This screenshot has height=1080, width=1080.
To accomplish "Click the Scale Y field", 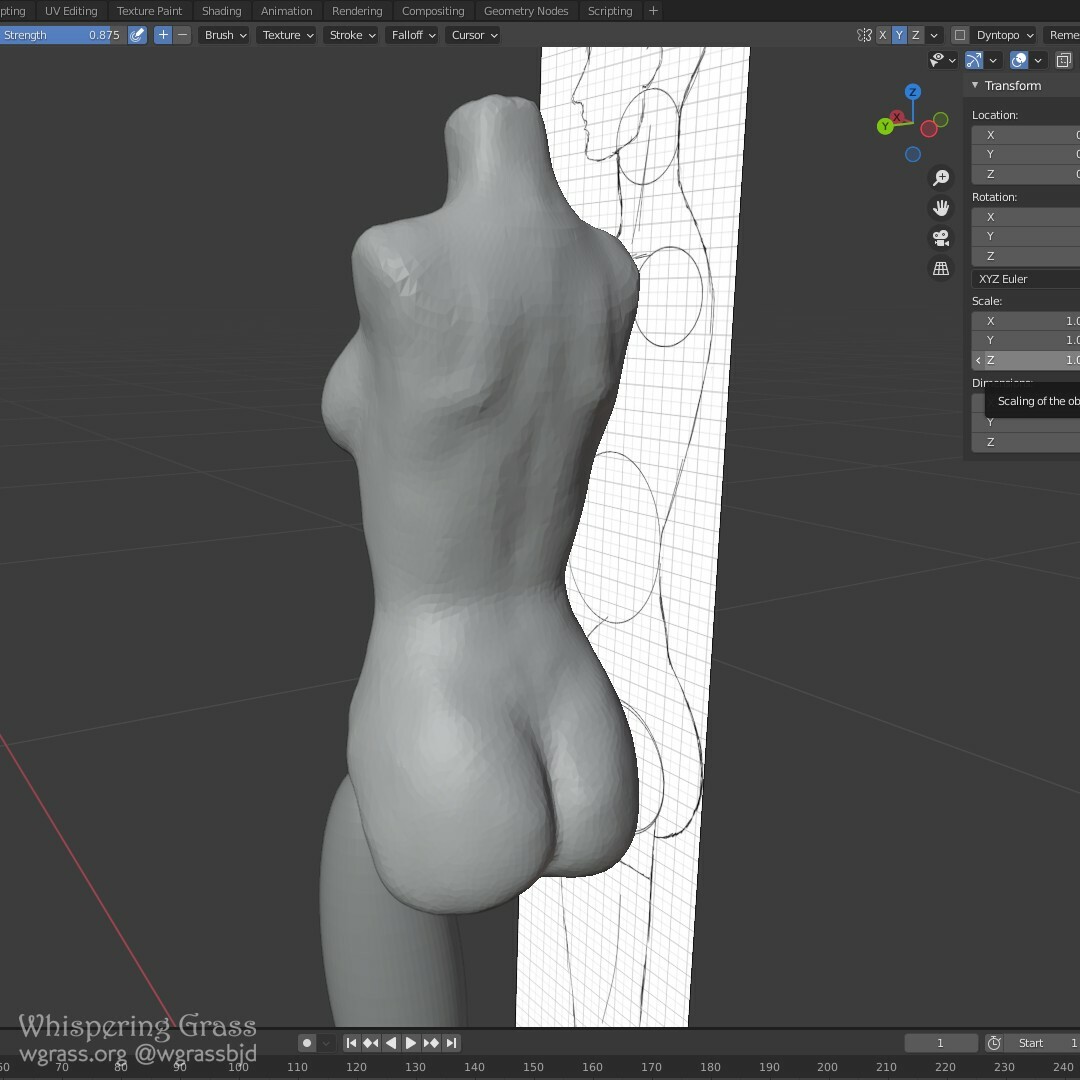I will pyautogui.click(x=1026, y=340).
